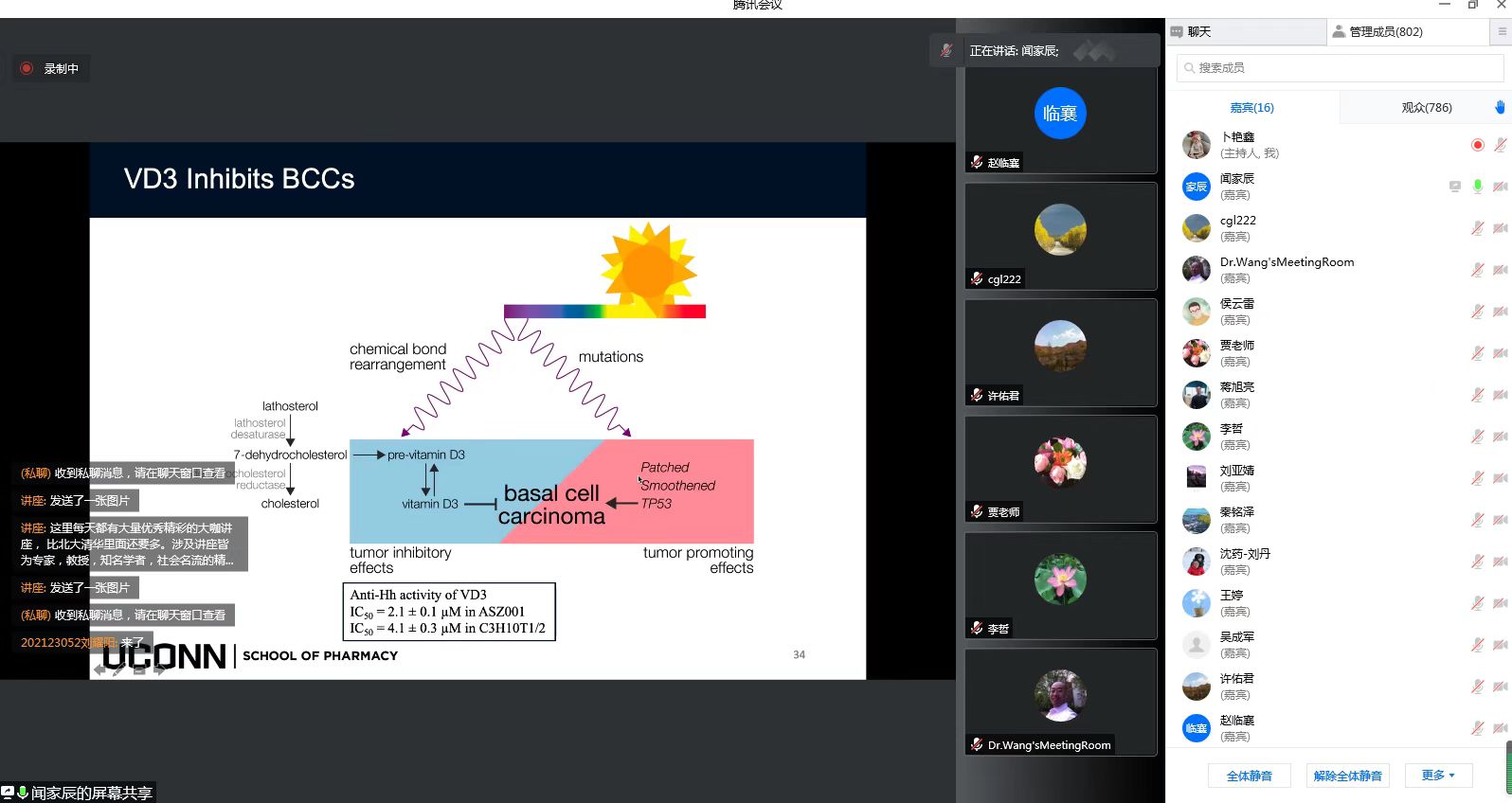This screenshot has height=803, width=1512.
Task: Unmute cgl222's microphone in member list
Action: coord(1477,228)
